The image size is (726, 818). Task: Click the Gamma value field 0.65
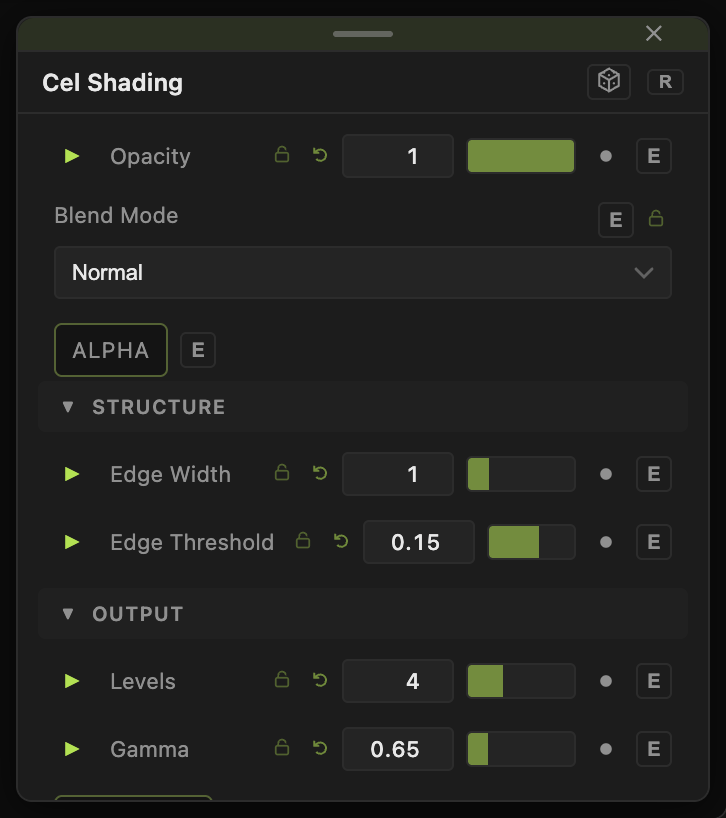pyautogui.click(x=397, y=749)
